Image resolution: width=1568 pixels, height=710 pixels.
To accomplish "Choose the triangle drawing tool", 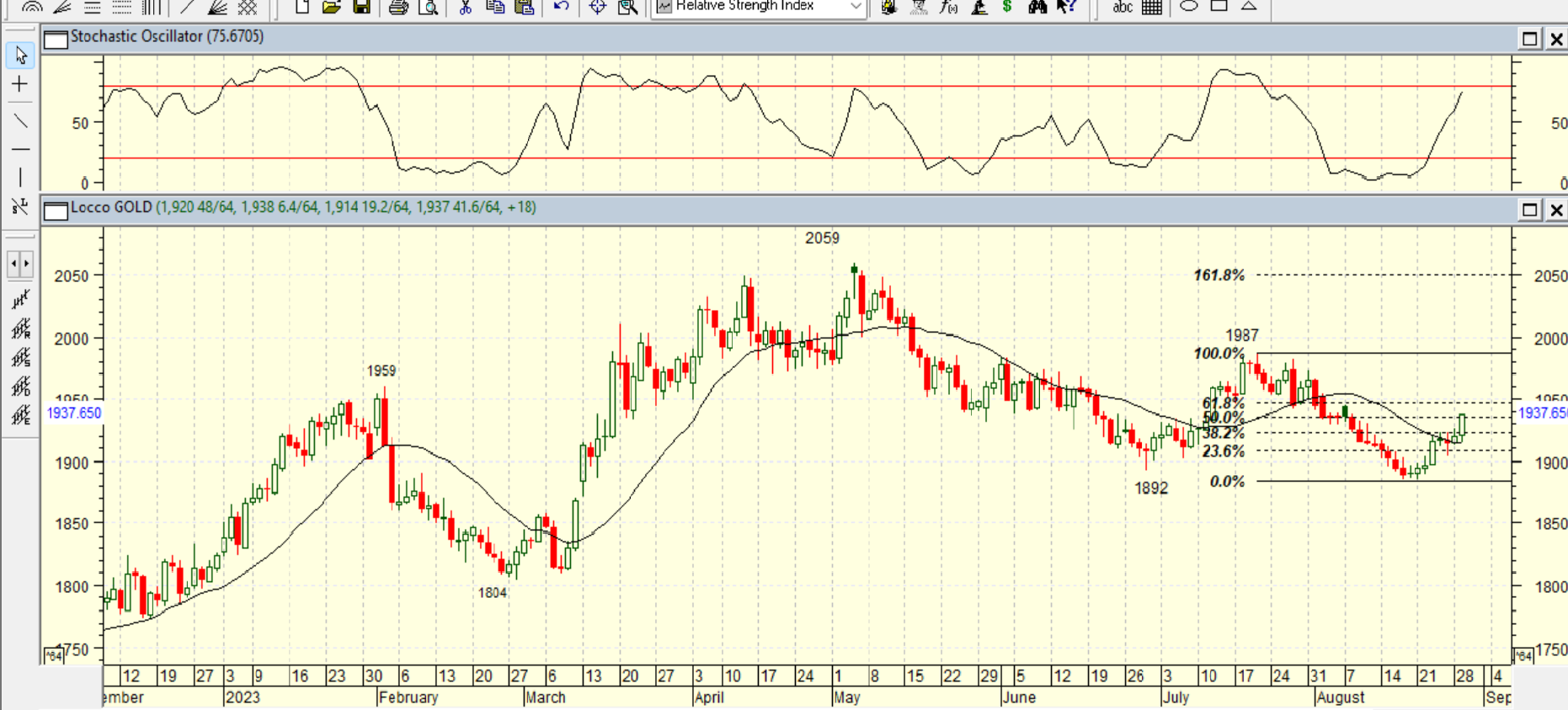I will coord(1249,6).
